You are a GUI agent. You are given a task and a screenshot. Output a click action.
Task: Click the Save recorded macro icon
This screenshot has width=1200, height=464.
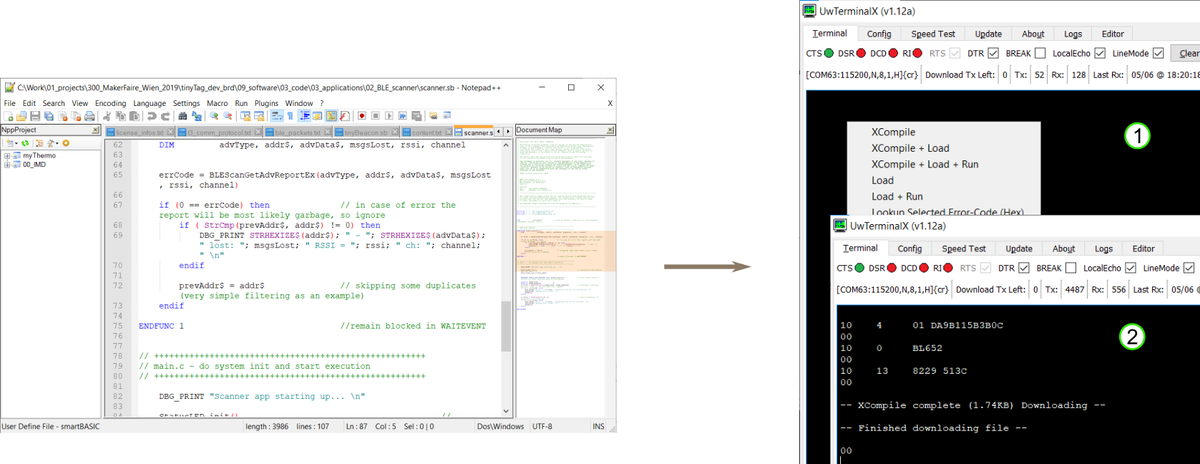(416, 116)
